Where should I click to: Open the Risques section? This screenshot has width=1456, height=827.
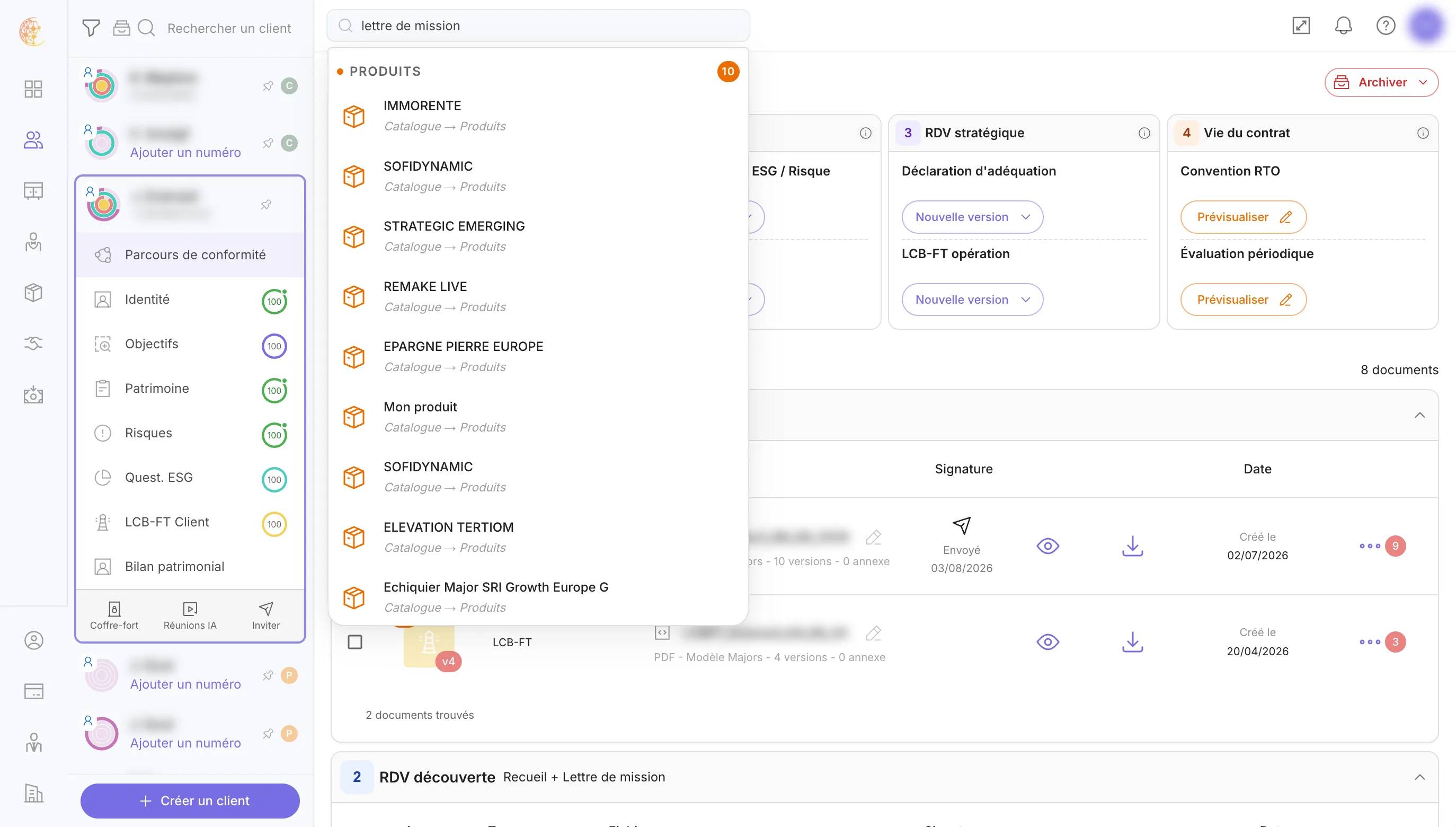click(x=190, y=433)
